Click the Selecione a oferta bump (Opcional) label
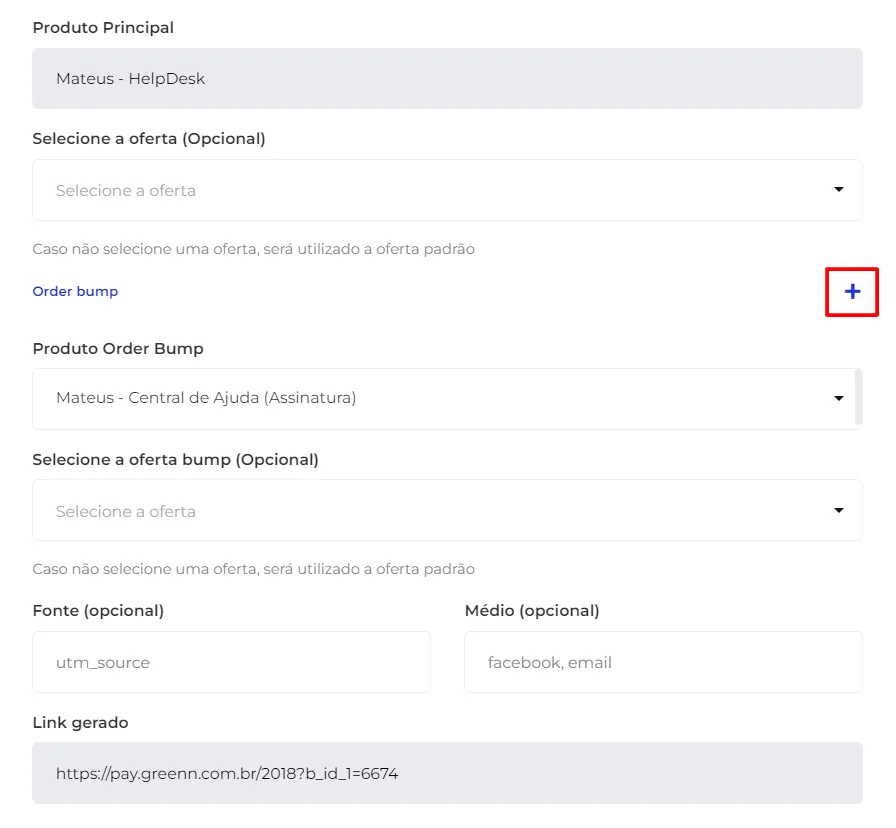 click(175, 460)
